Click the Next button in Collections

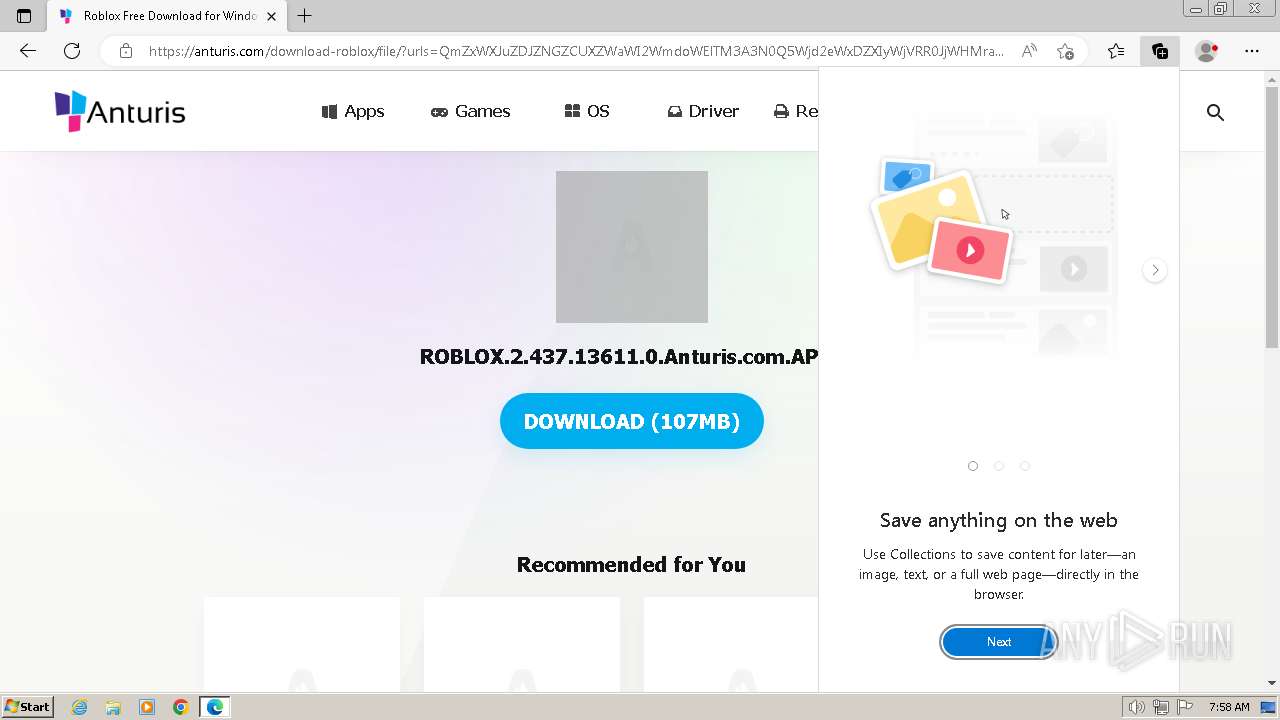999,642
